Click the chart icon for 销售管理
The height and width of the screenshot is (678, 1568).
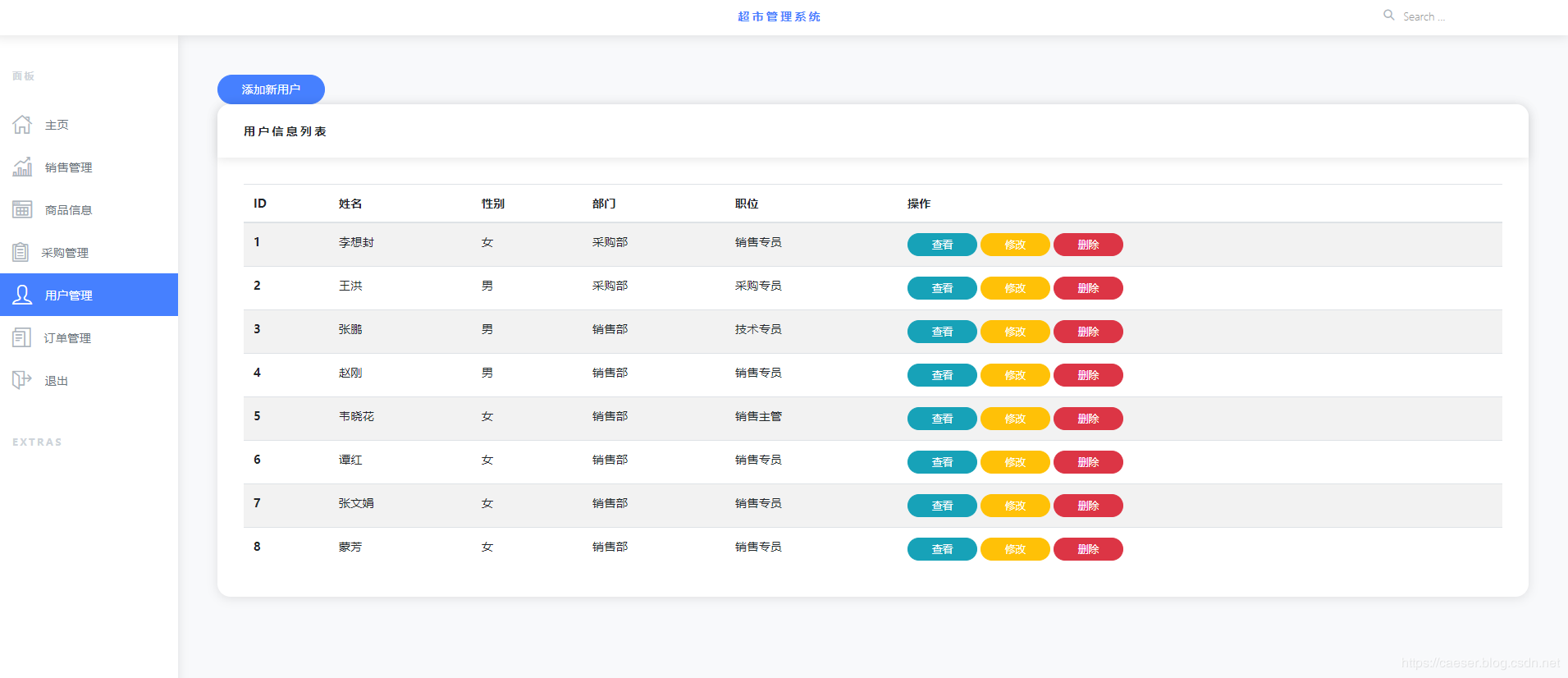pyautogui.click(x=22, y=167)
